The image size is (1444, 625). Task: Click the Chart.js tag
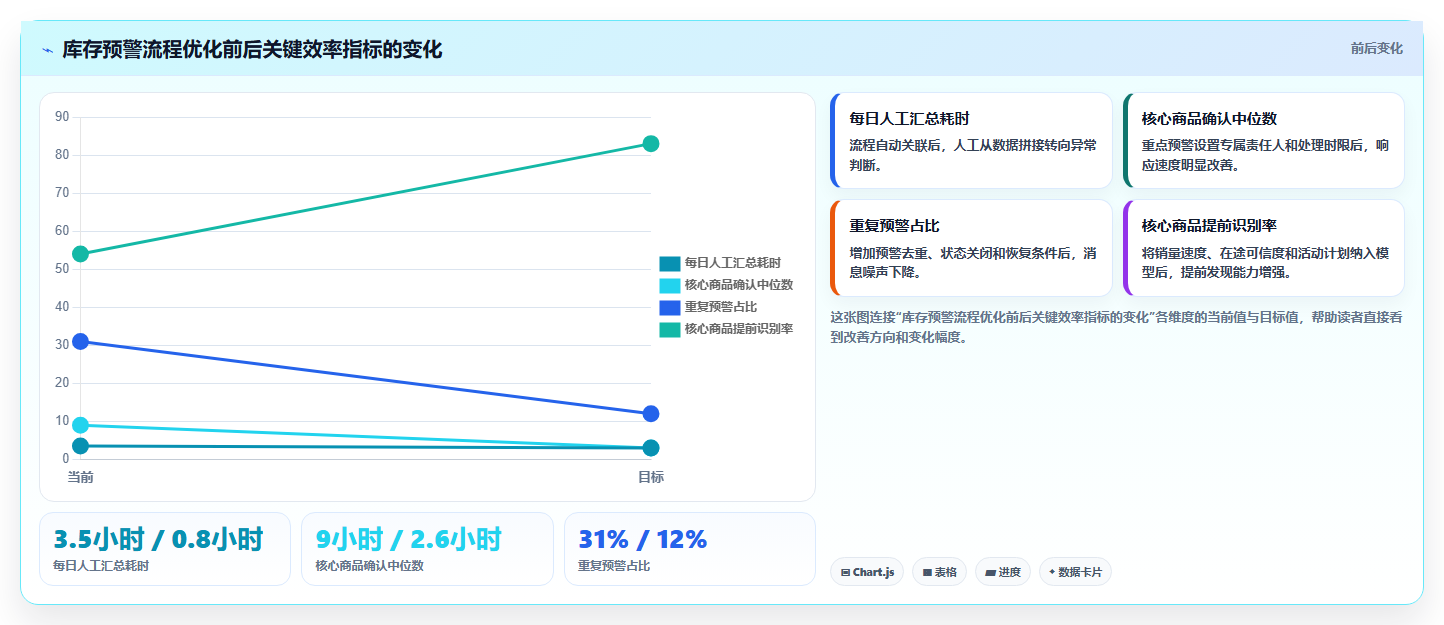click(867, 572)
